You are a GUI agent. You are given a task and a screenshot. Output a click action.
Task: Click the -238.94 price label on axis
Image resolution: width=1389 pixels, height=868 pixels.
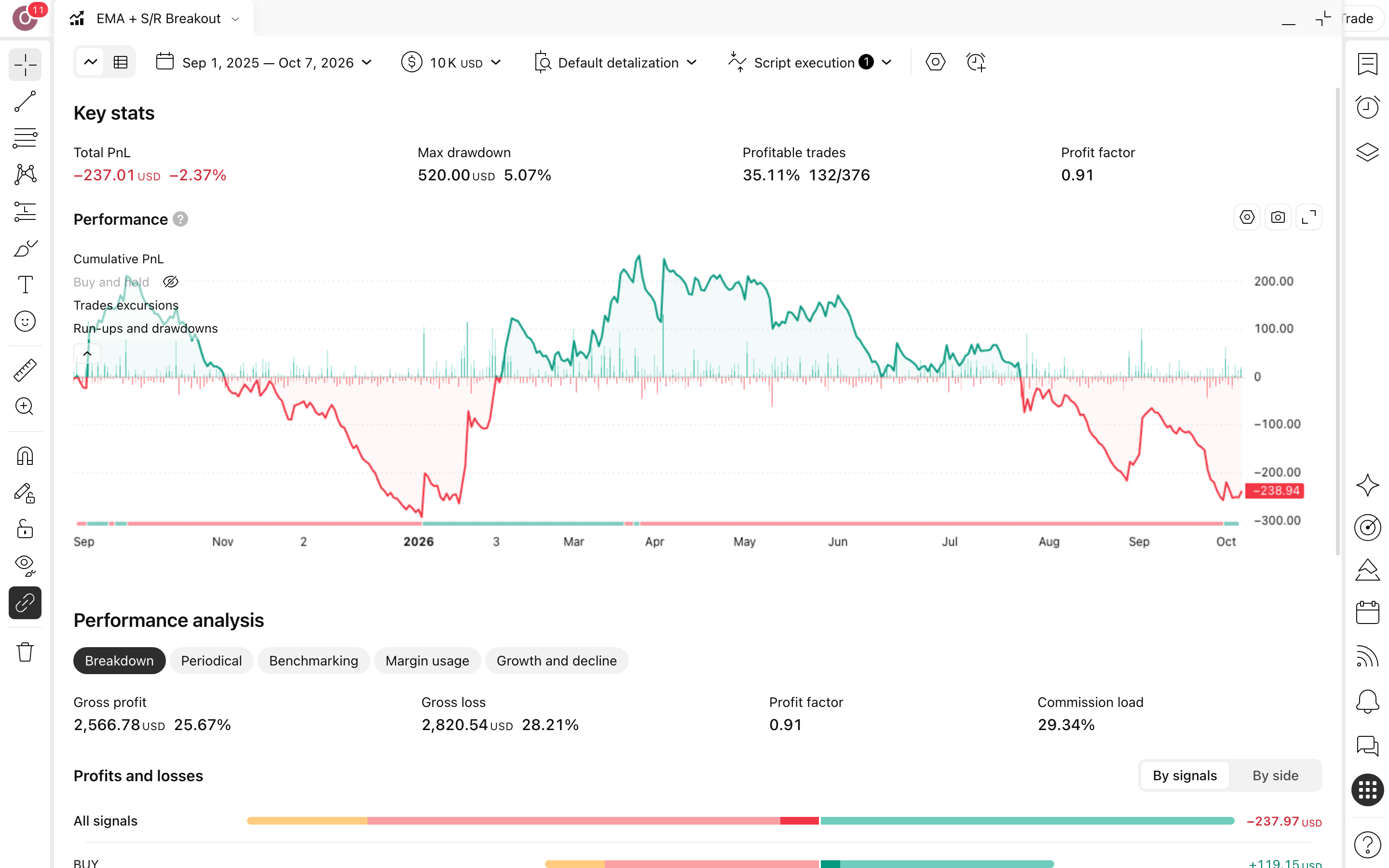point(1274,491)
